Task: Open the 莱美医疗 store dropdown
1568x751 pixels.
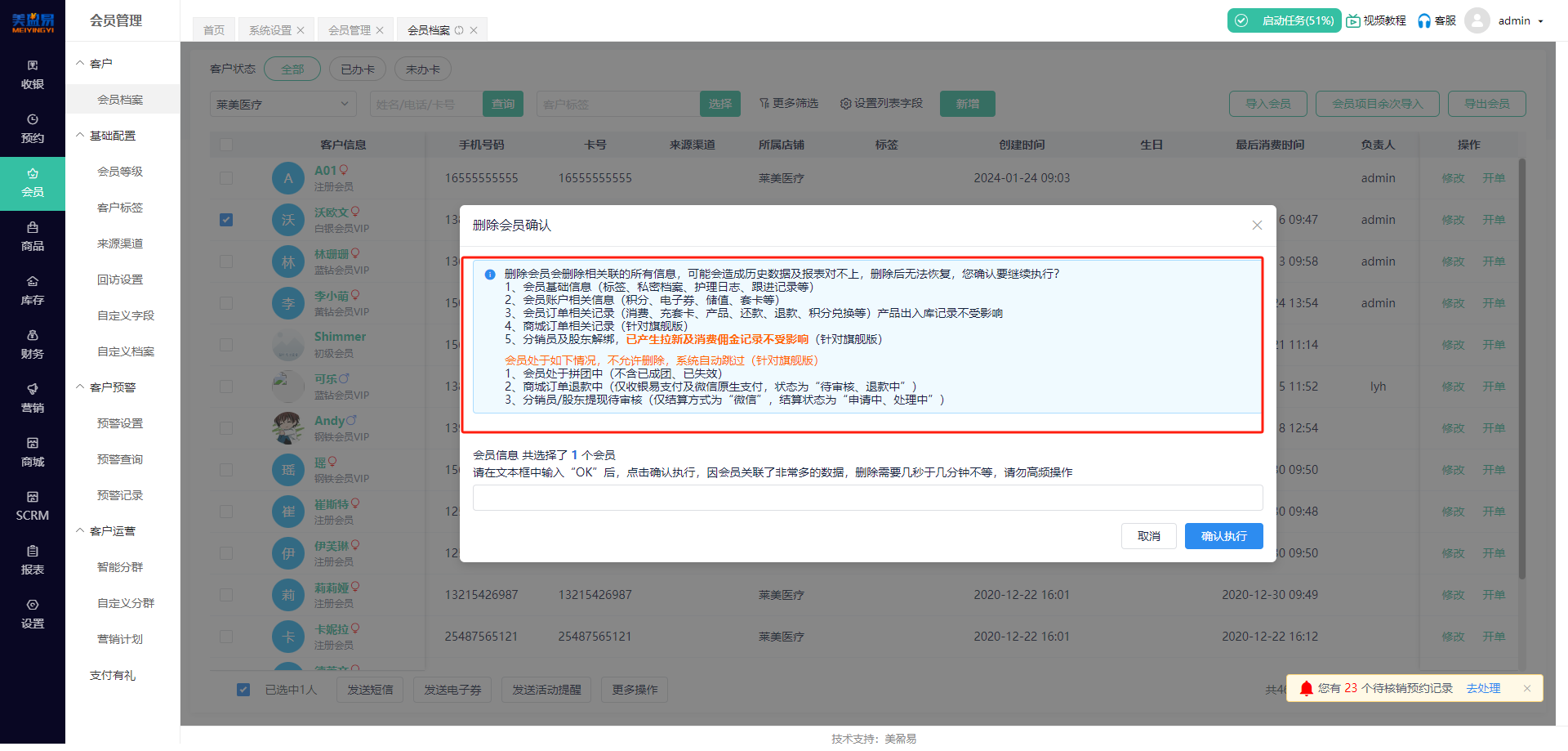Action: coord(283,103)
